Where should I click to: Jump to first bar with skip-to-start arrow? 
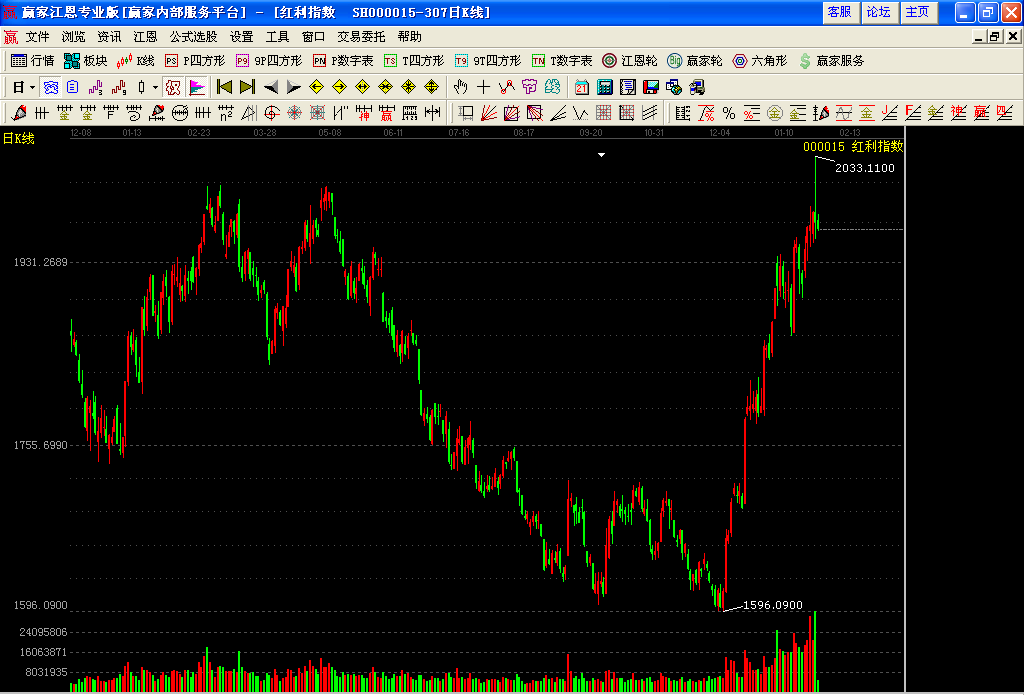point(225,87)
